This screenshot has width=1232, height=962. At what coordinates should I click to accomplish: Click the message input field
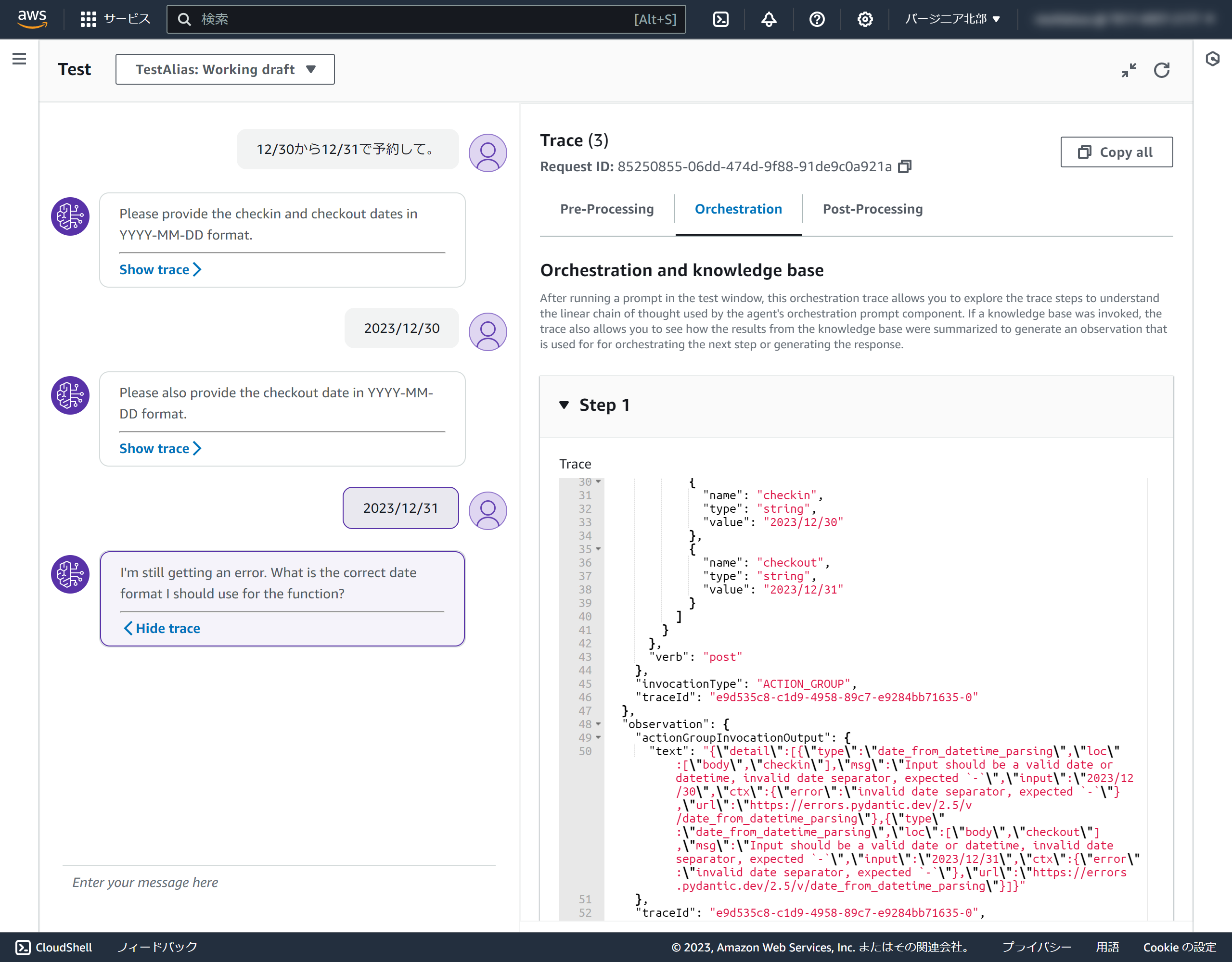click(x=279, y=882)
